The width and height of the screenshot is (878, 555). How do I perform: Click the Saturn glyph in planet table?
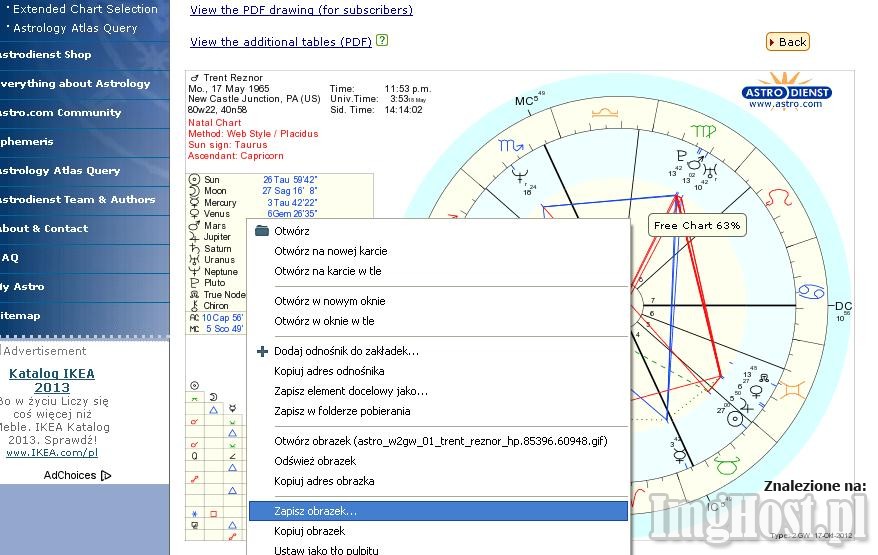[194, 248]
